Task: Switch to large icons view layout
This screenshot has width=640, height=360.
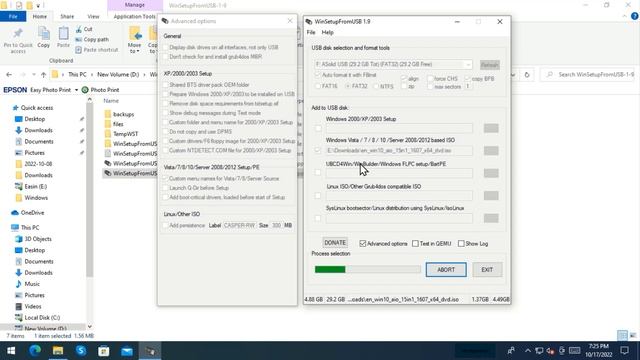Action: [633, 336]
